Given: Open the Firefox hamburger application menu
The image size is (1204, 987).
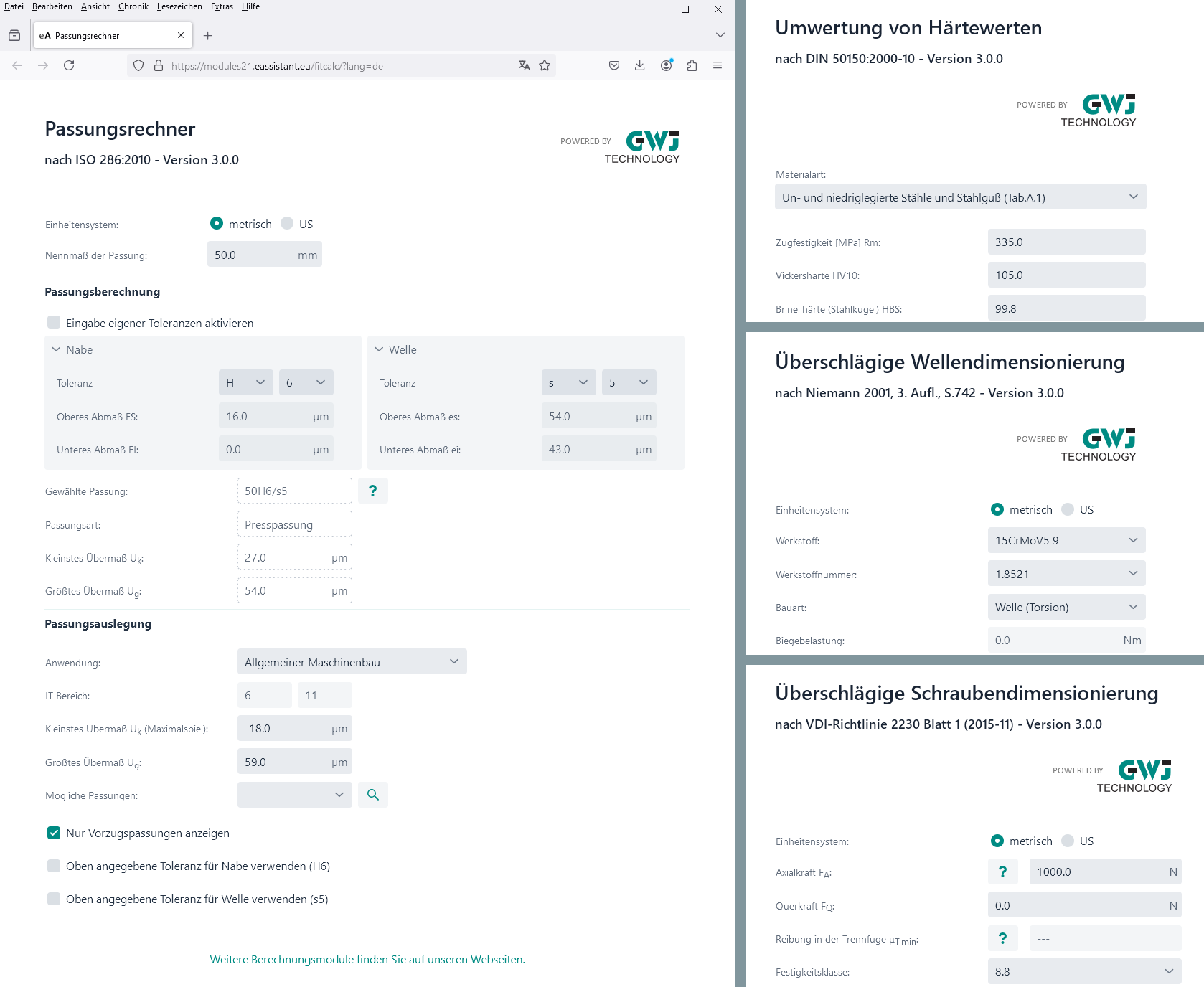Looking at the screenshot, I should click(x=717, y=65).
